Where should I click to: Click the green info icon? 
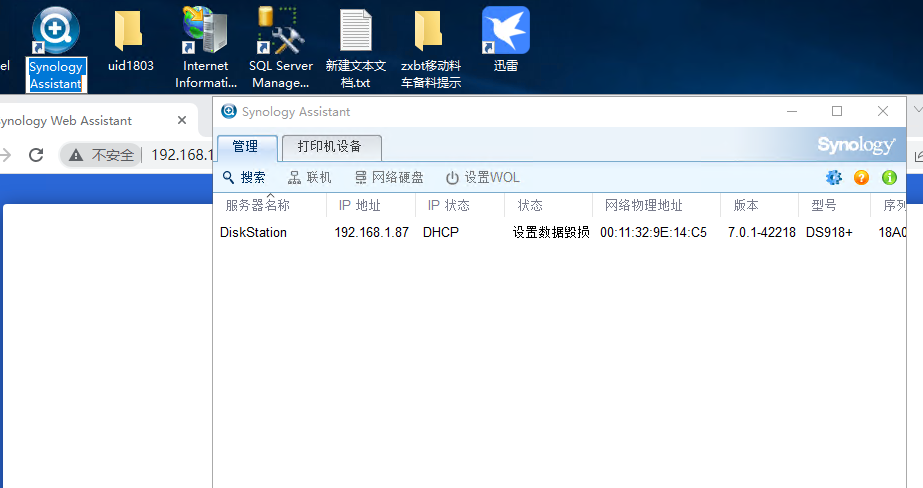click(x=889, y=178)
